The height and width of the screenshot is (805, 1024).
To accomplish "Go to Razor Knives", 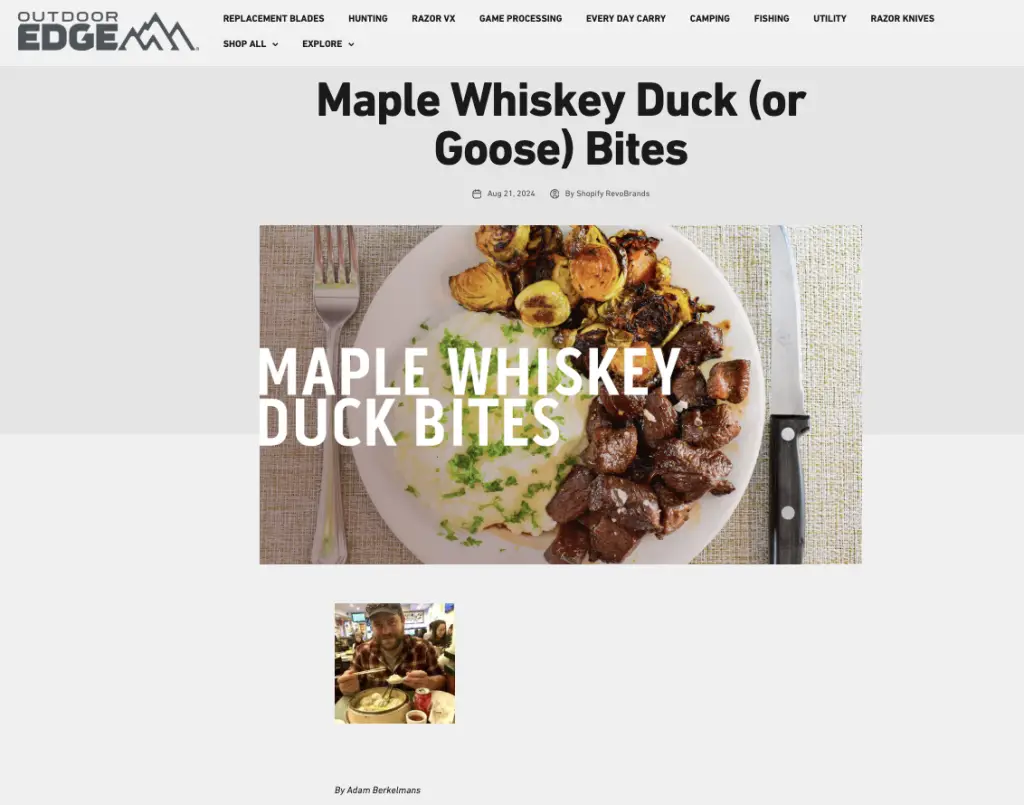I will [x=903, y=18].
